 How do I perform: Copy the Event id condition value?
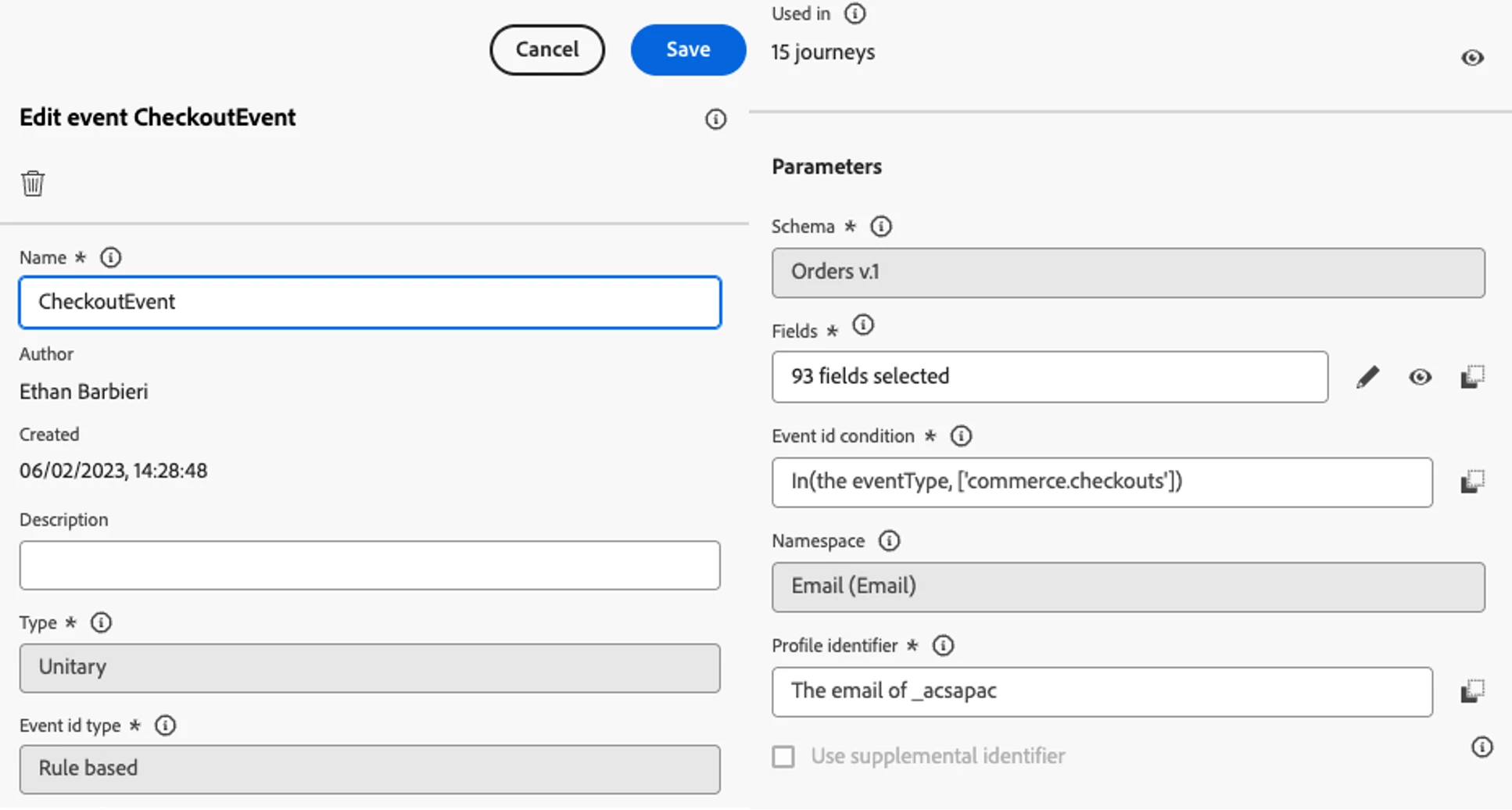click(1472, 482)
